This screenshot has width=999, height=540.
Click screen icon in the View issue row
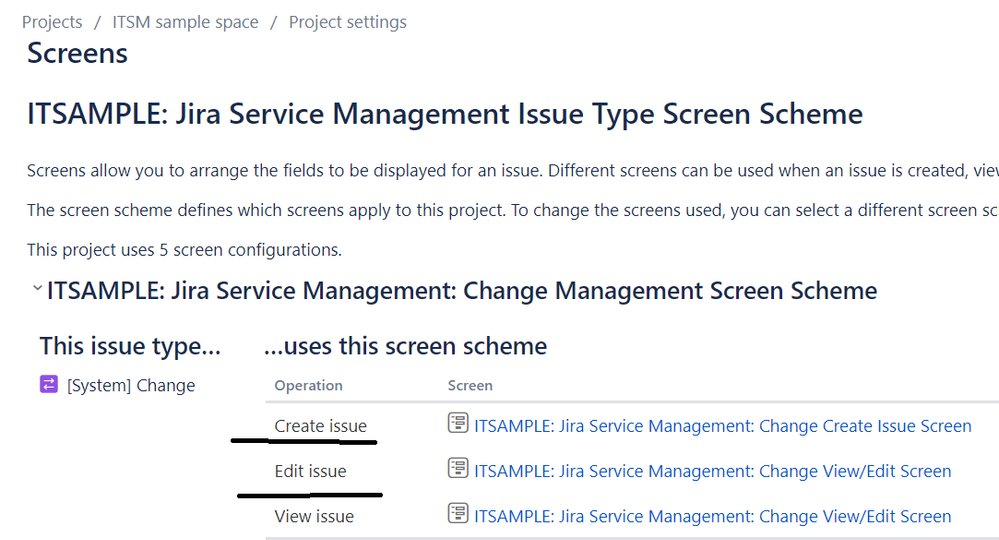coord(458,514)
